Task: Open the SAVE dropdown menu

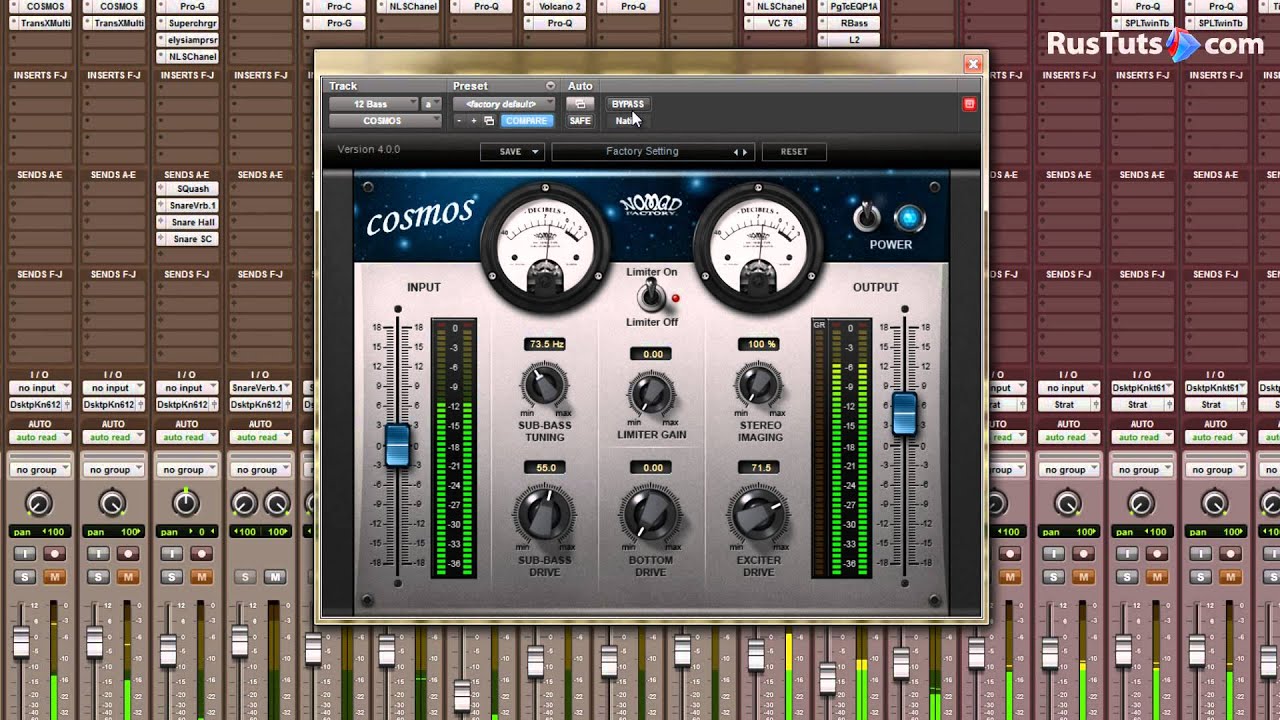Action: tap(511, 152)
